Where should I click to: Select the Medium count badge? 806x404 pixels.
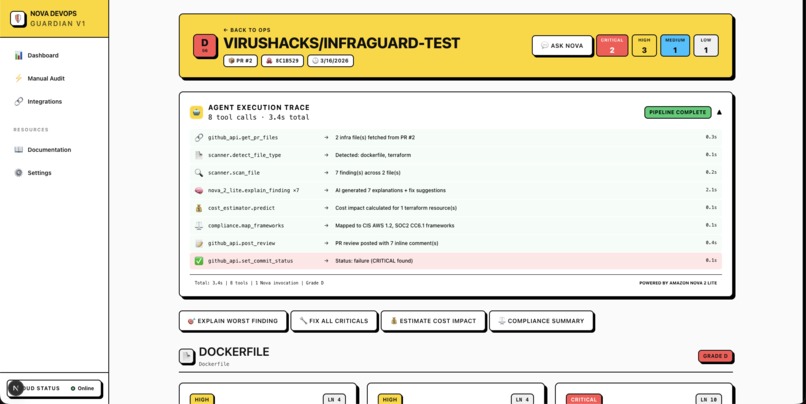(x=675, y=45)
